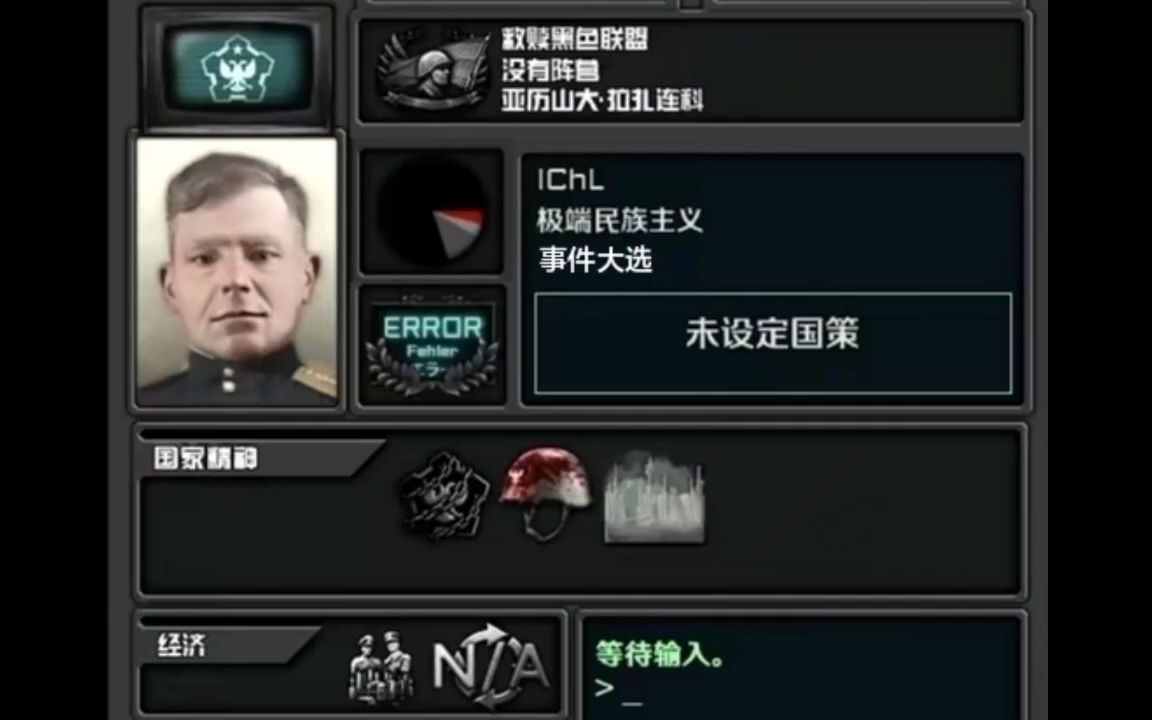Click the 等待输入 status text

point(660,653)
